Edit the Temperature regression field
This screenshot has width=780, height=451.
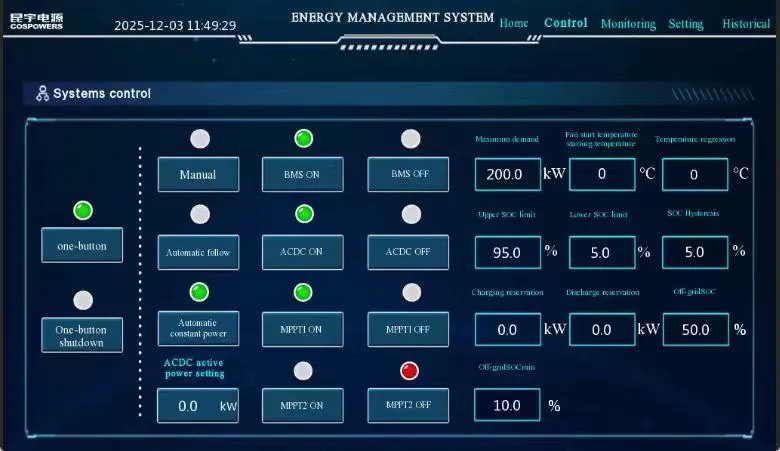click(x=695, y=175)
